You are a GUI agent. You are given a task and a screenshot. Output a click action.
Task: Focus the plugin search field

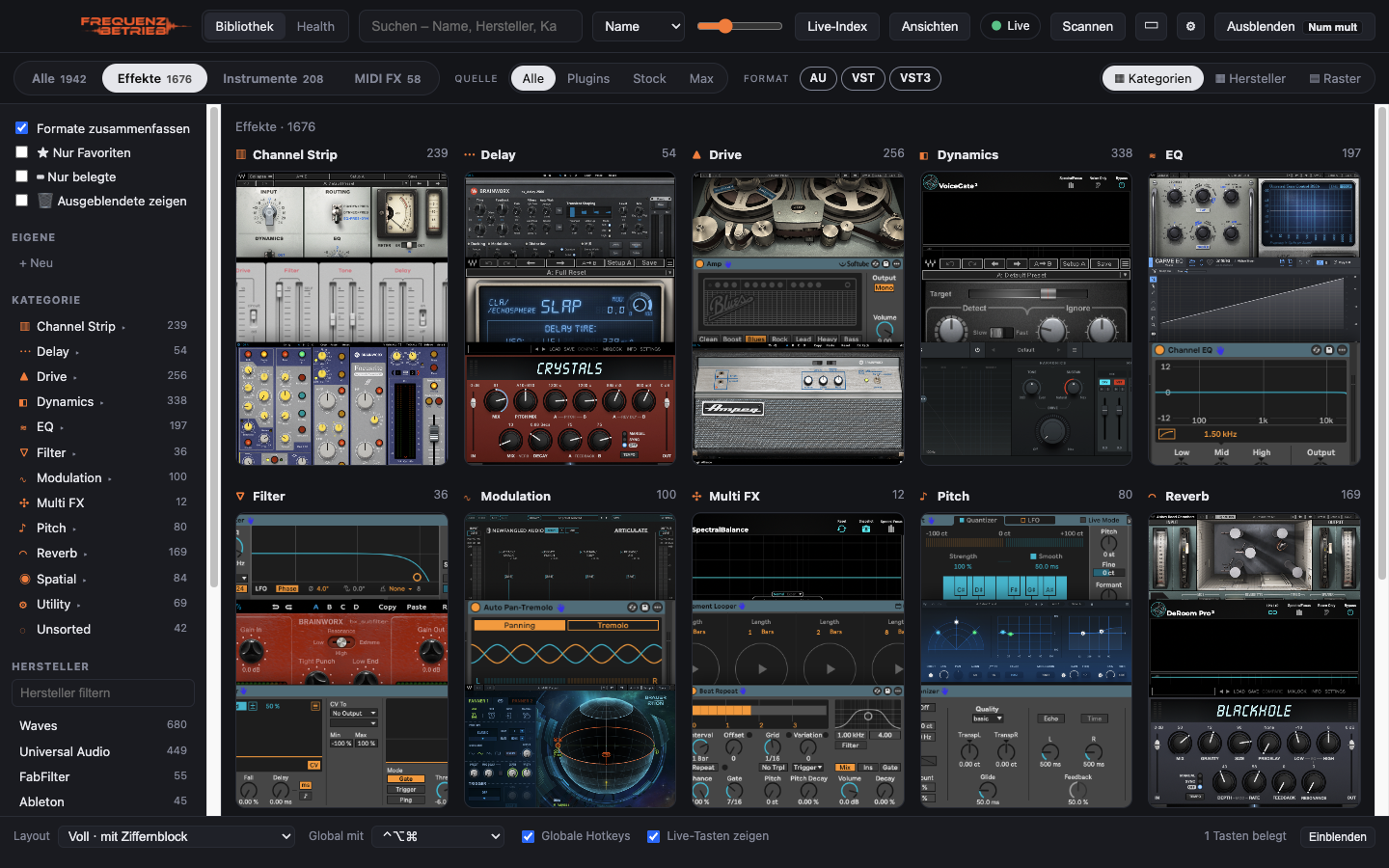click(x=471, y=26)
